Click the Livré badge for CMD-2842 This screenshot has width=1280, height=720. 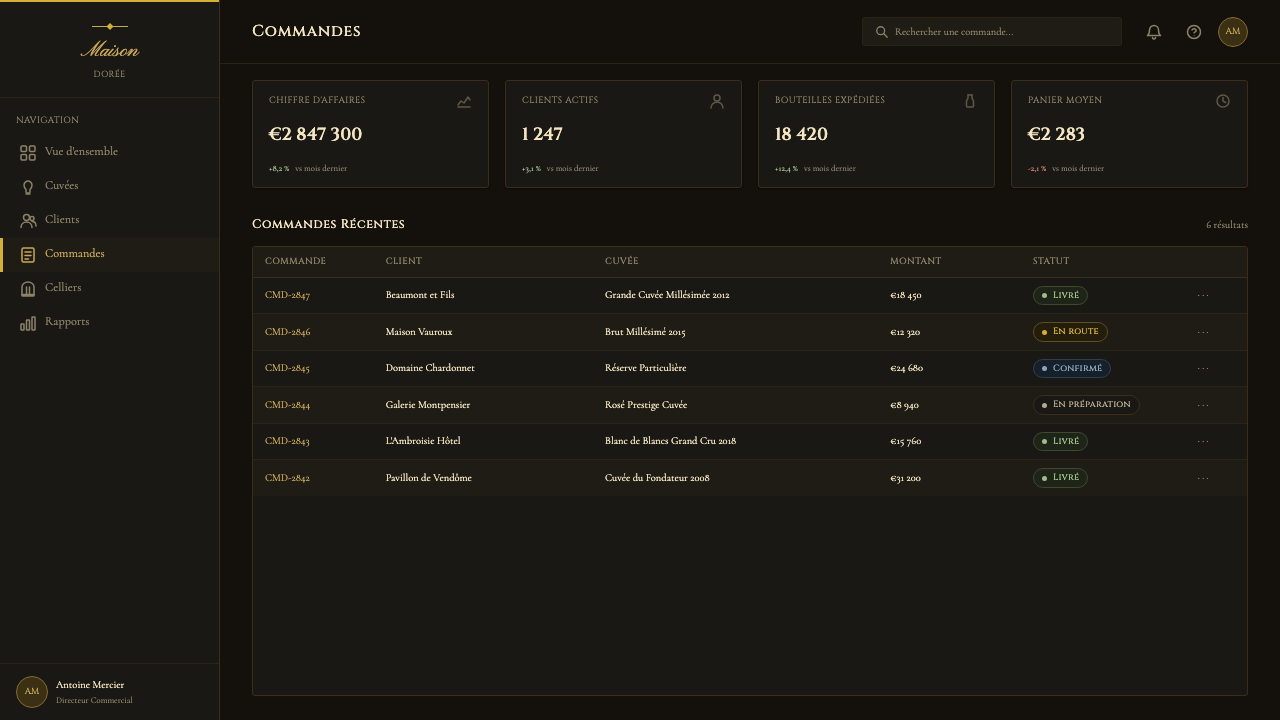pos(1060,478)
